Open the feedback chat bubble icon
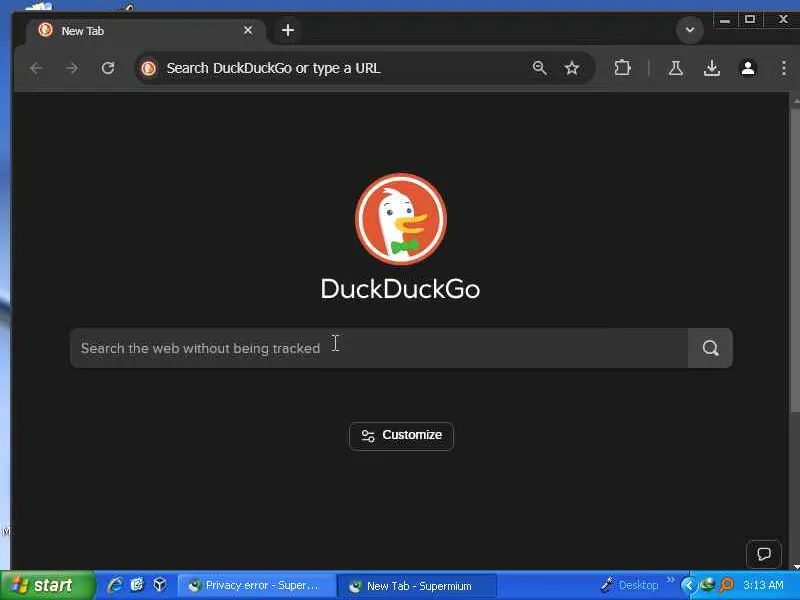Screen dimensions: 800x600 pos(763,554)
